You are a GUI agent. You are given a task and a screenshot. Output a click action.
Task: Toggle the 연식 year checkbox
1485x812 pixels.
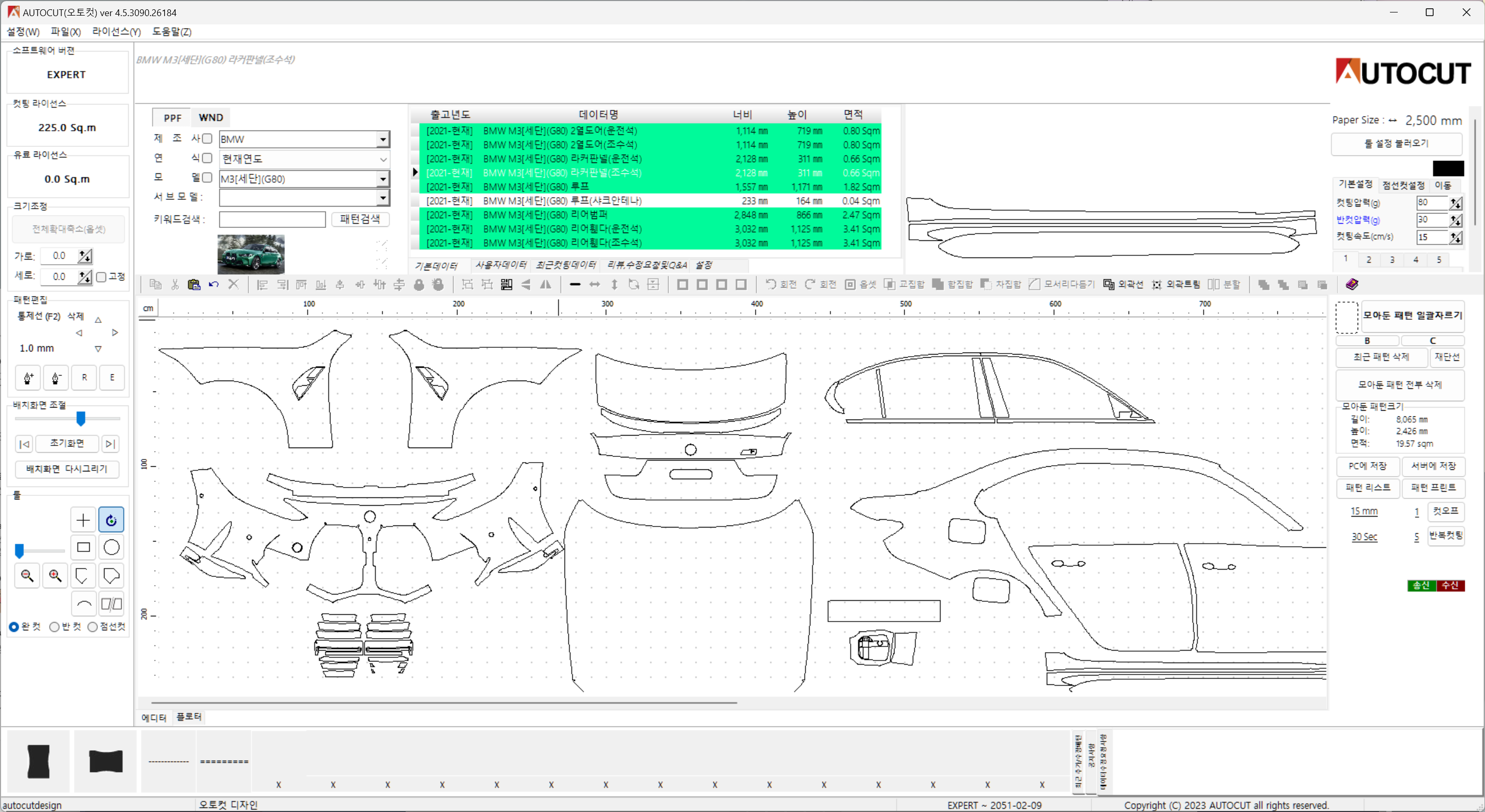(207, 158)
